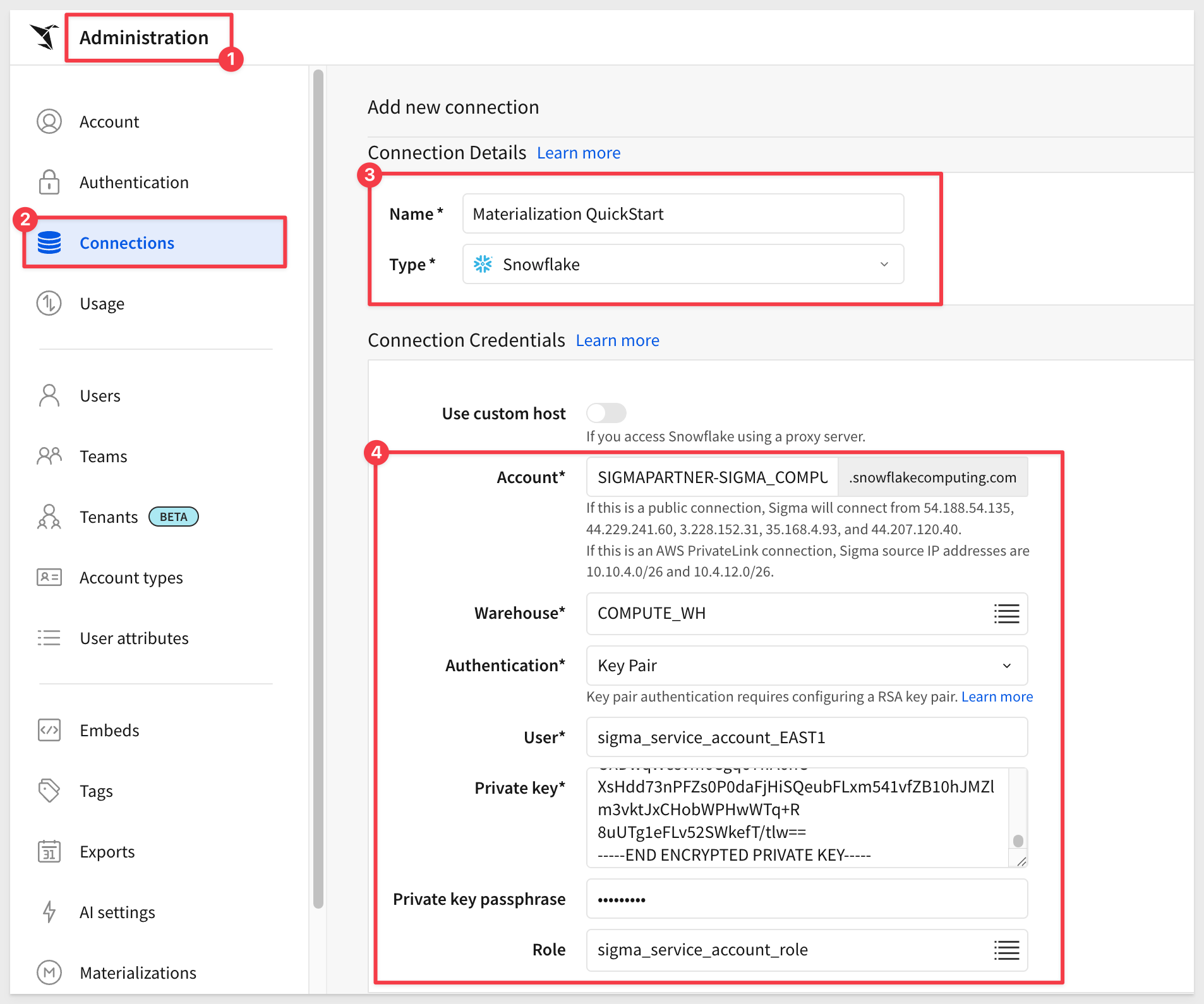
Task: Click the Tenants group icon
Action: click(49, 517)
